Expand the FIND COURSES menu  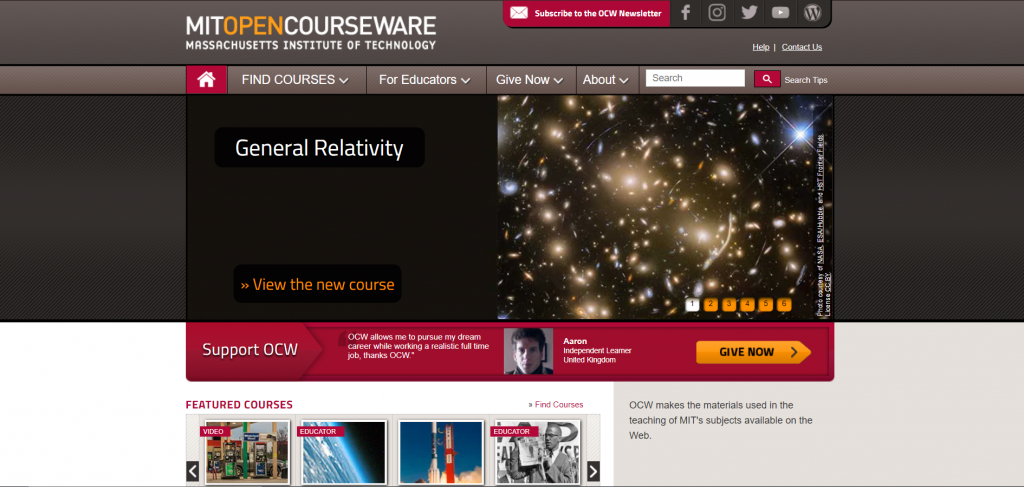[295, 80]
